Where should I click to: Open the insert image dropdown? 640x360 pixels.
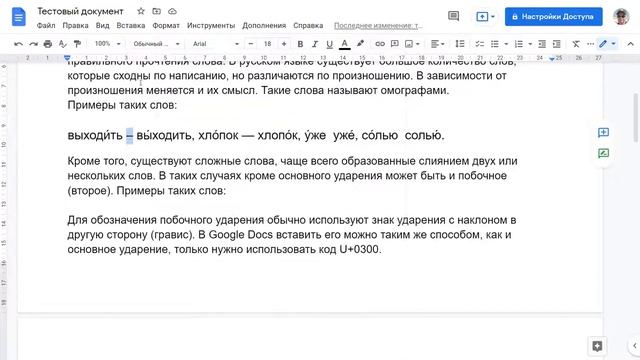click(412, 44)
